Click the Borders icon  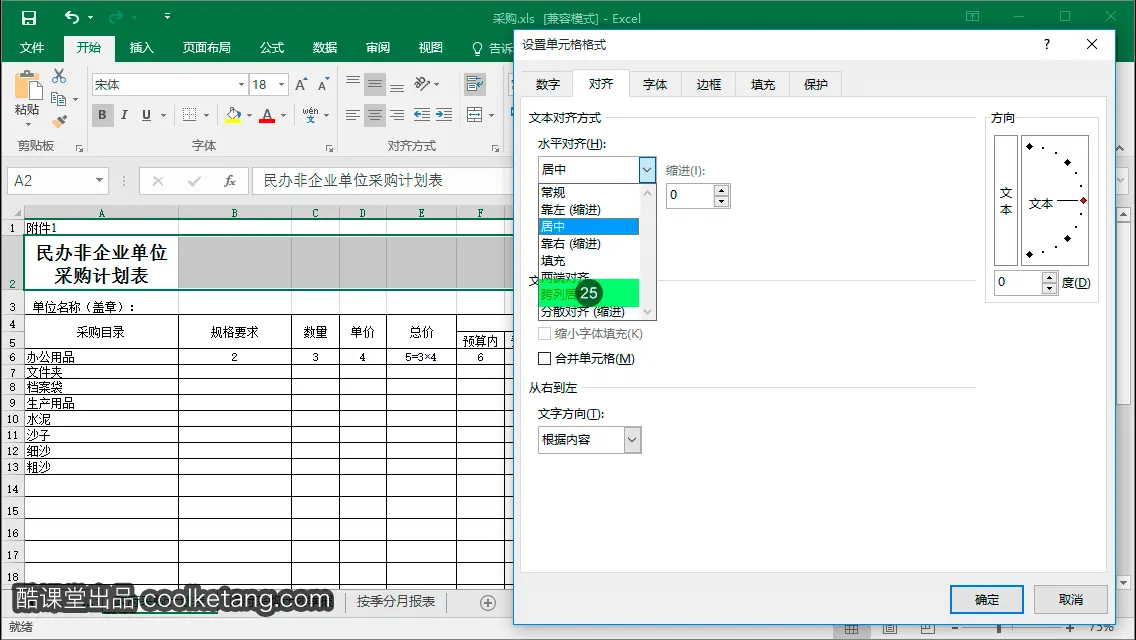(189, 115)
